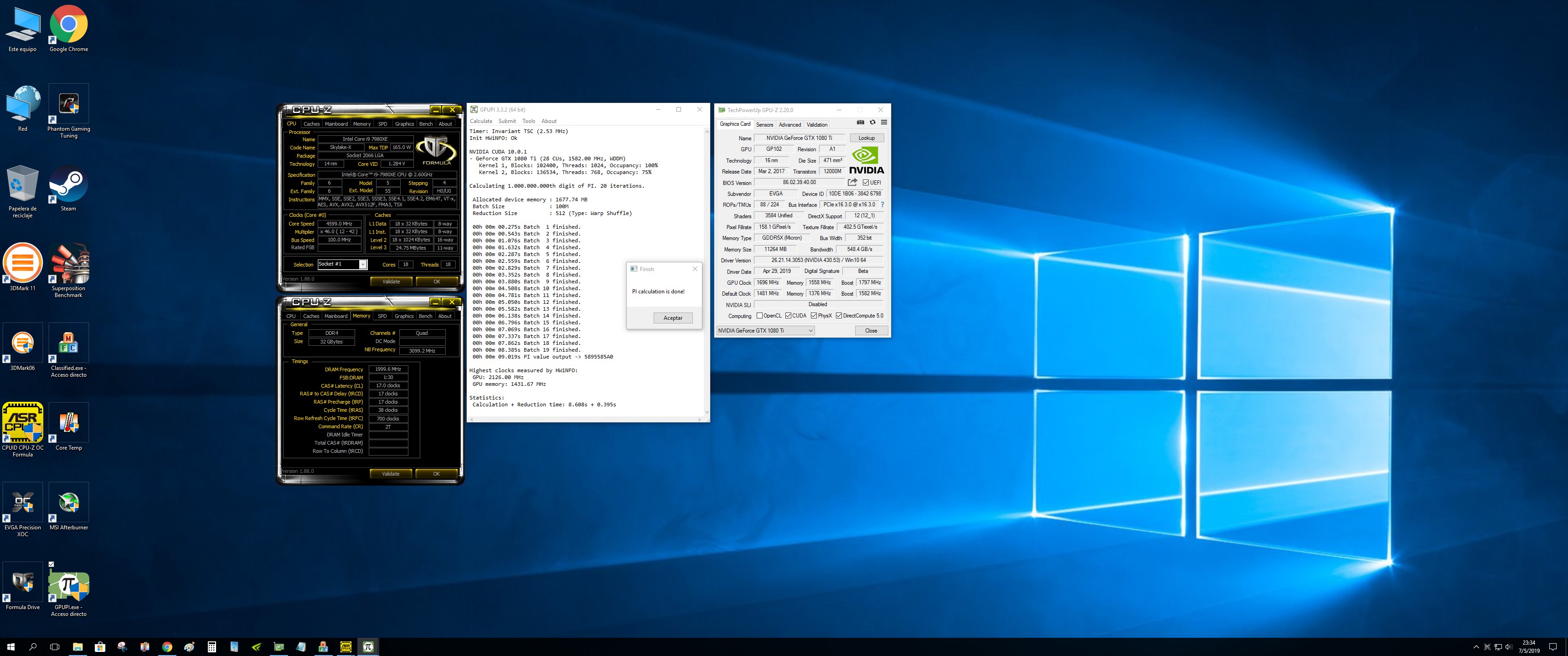Viewport: 1568px width, 656px height.
Task: Open the CPUID CPU-Z OC Formula desktop icon
Action: click(22, 430)
